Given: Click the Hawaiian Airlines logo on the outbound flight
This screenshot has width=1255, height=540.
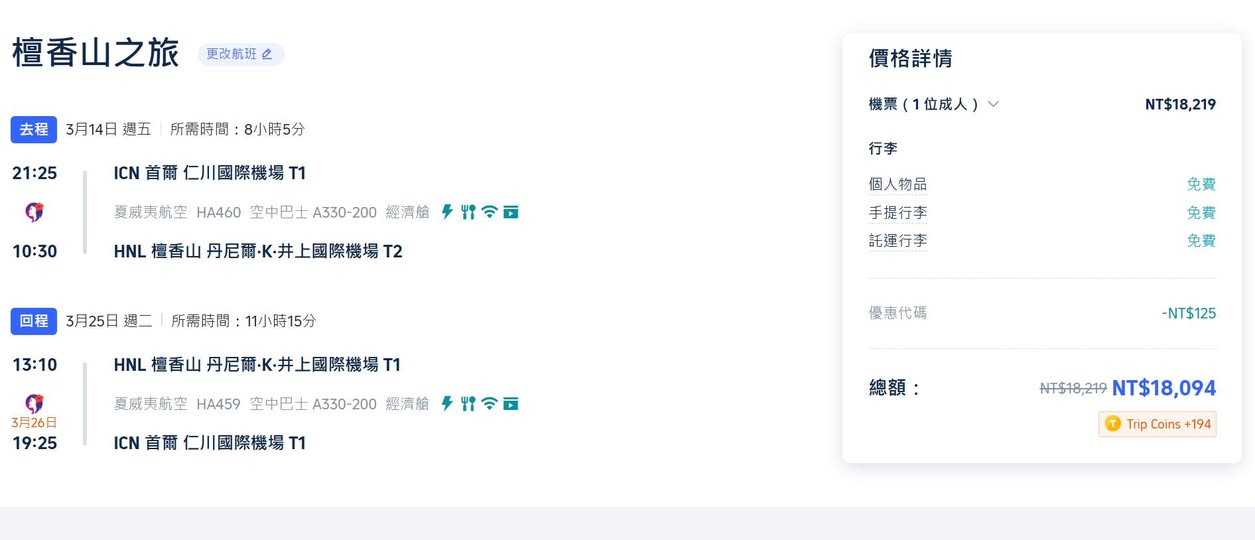Looking at the screenshot, I should [34, 212].
